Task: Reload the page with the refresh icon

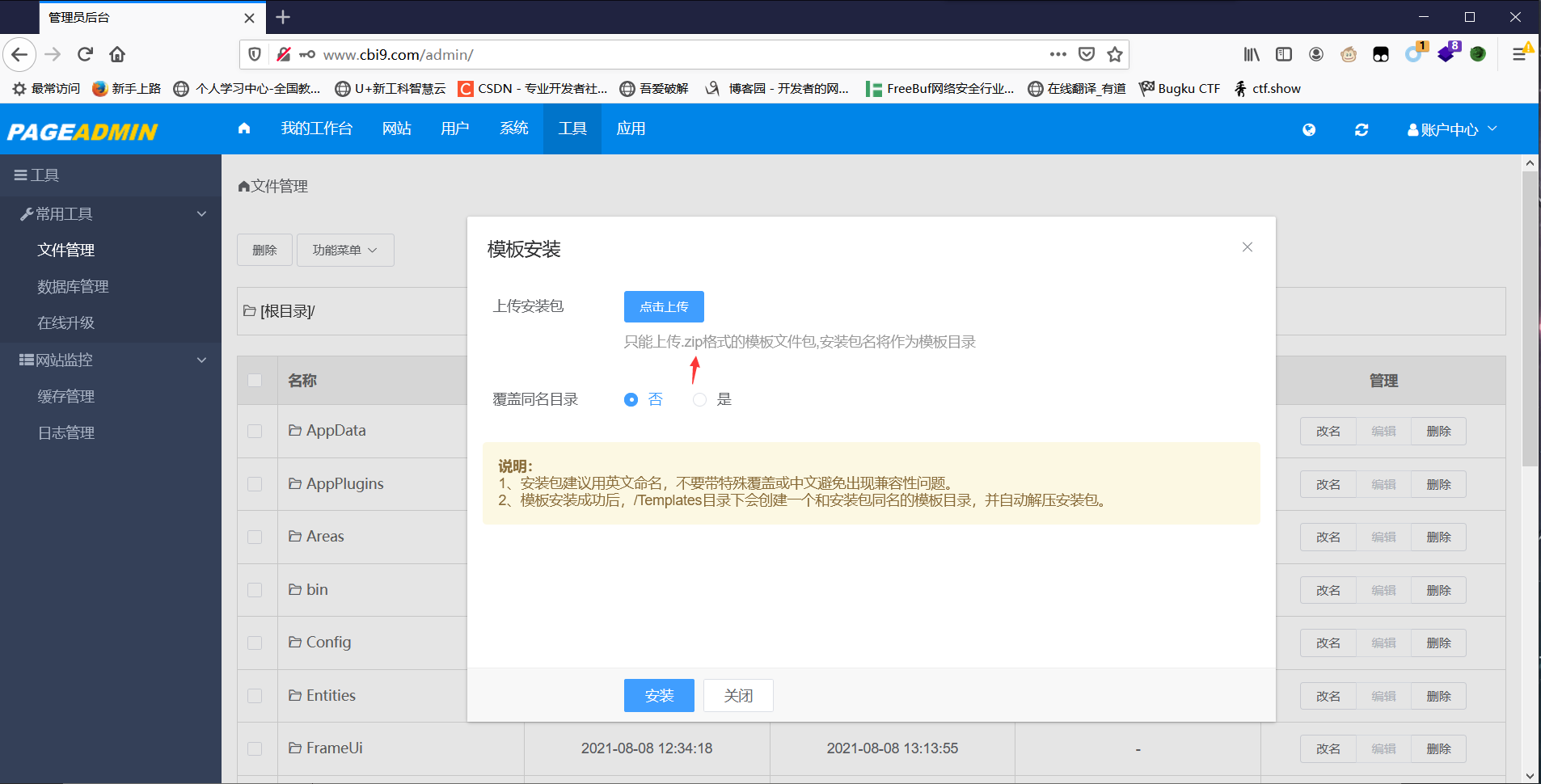Action: coord(85,54)
